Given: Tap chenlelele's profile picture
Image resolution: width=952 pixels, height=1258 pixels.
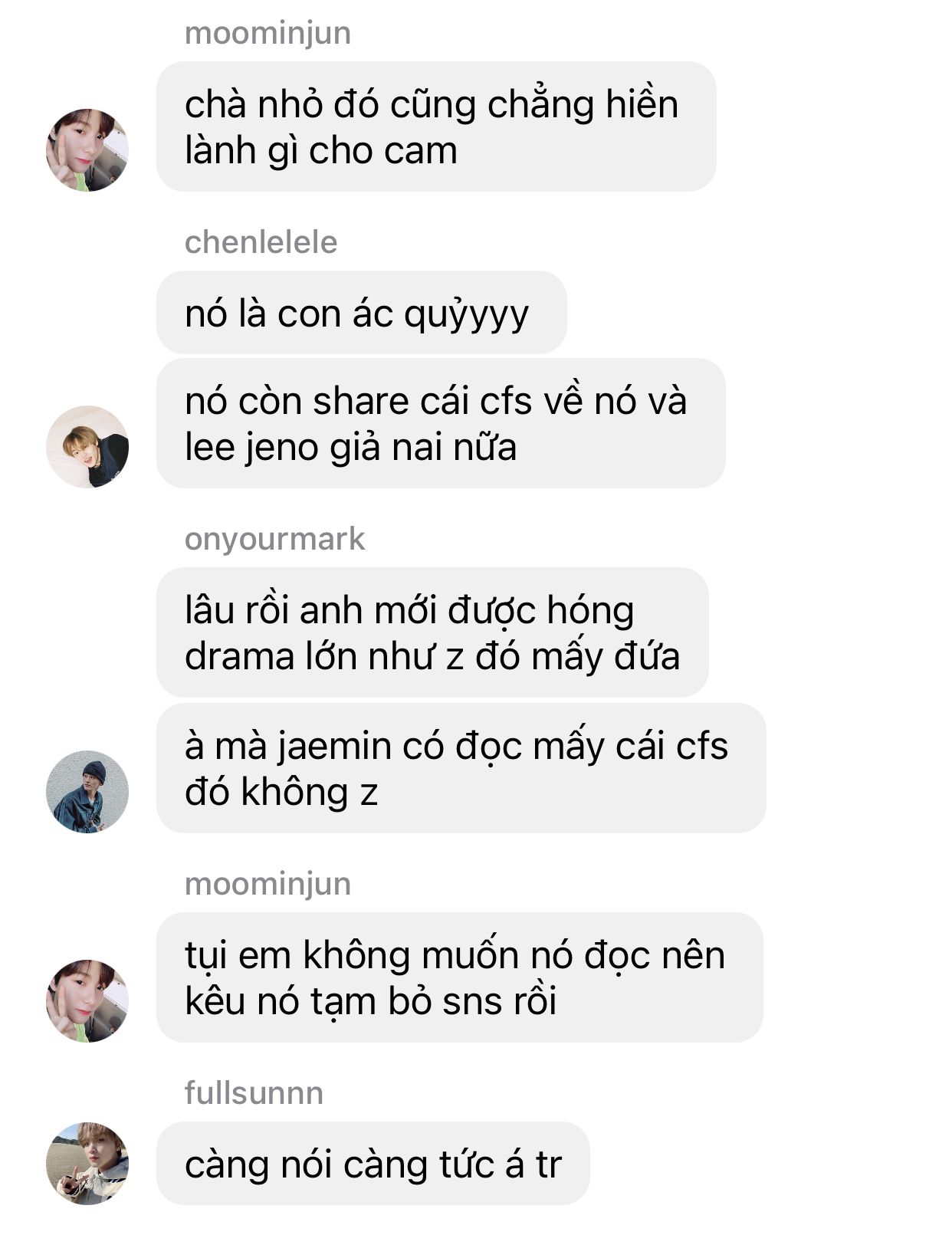Looking at the screenshot, I should [87, 446].
